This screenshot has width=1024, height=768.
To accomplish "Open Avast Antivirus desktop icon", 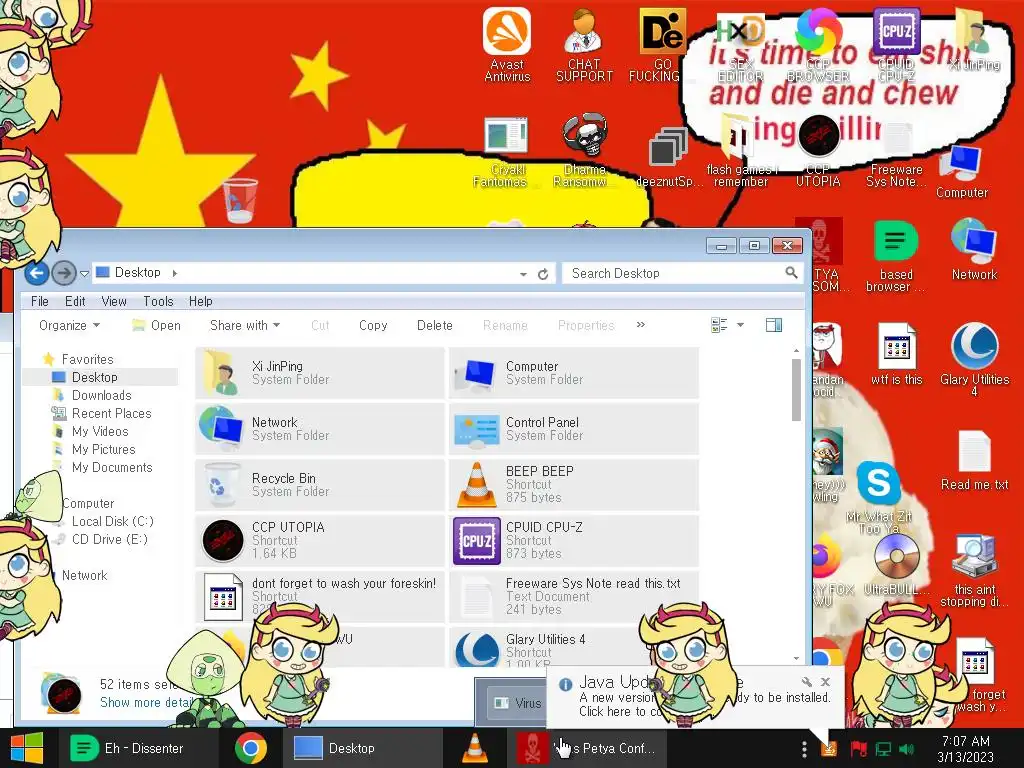I will [507, 44].
